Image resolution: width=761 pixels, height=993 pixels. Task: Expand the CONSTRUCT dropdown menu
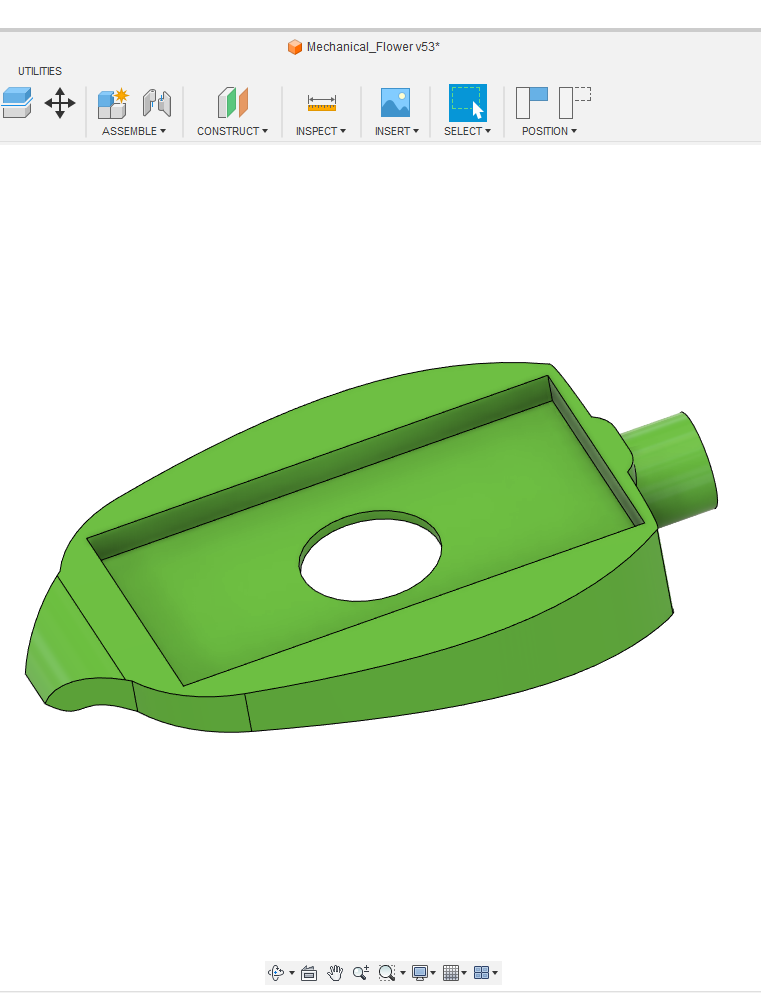tap(232, 131)
